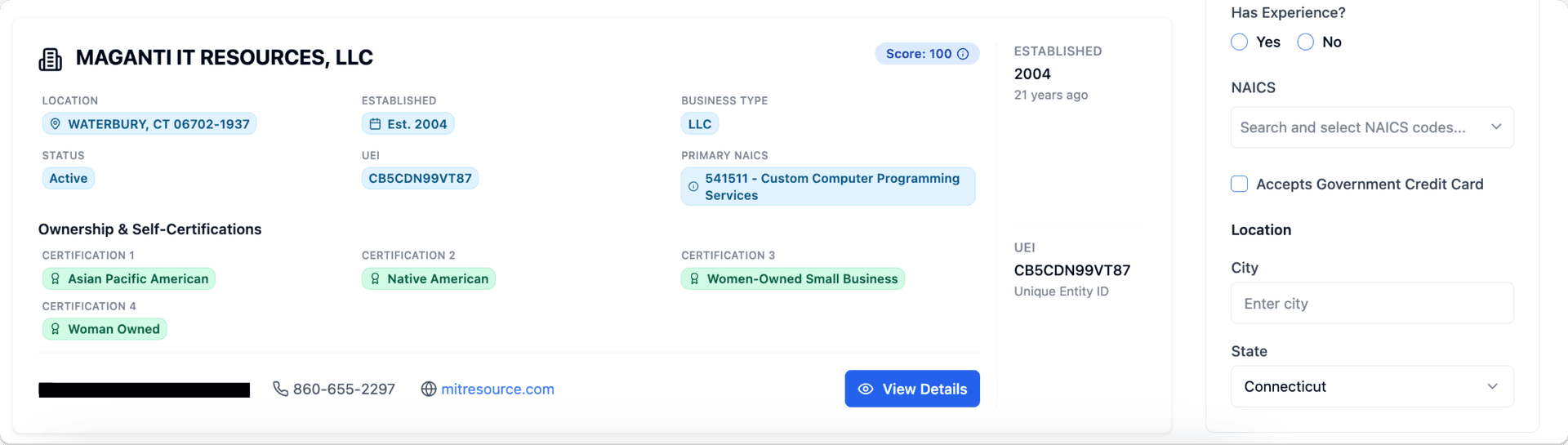Click the Woman Owned certification badge
Viewport: 1568px width, 445px height.
click(x=105, y=329)
